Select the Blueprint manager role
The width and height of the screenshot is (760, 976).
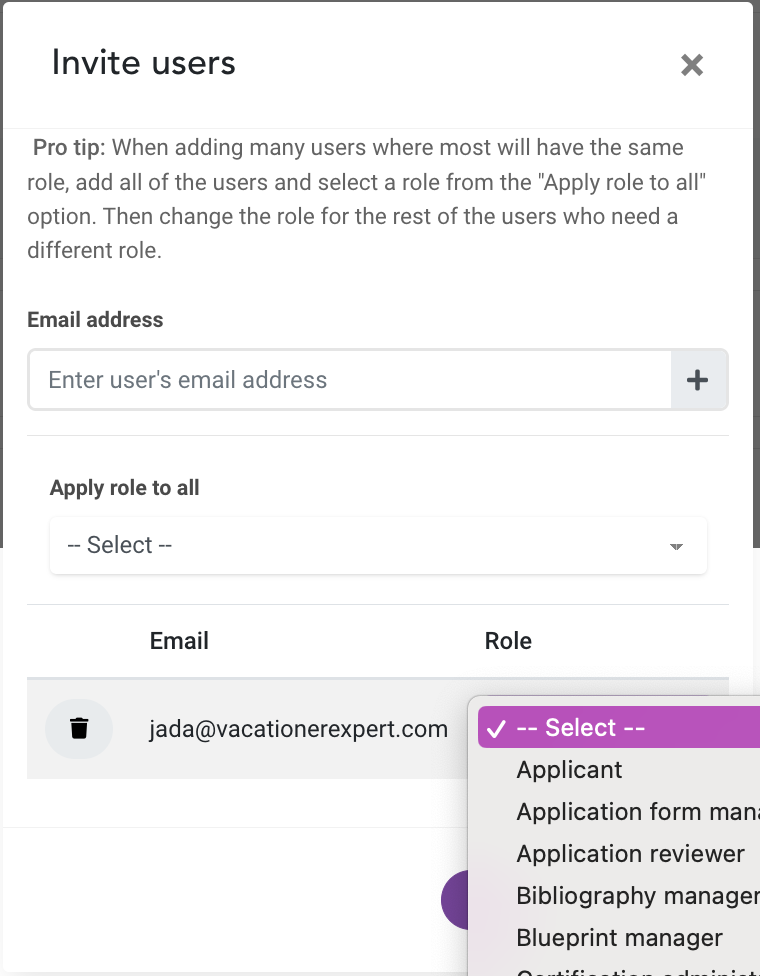coord(619,937)
